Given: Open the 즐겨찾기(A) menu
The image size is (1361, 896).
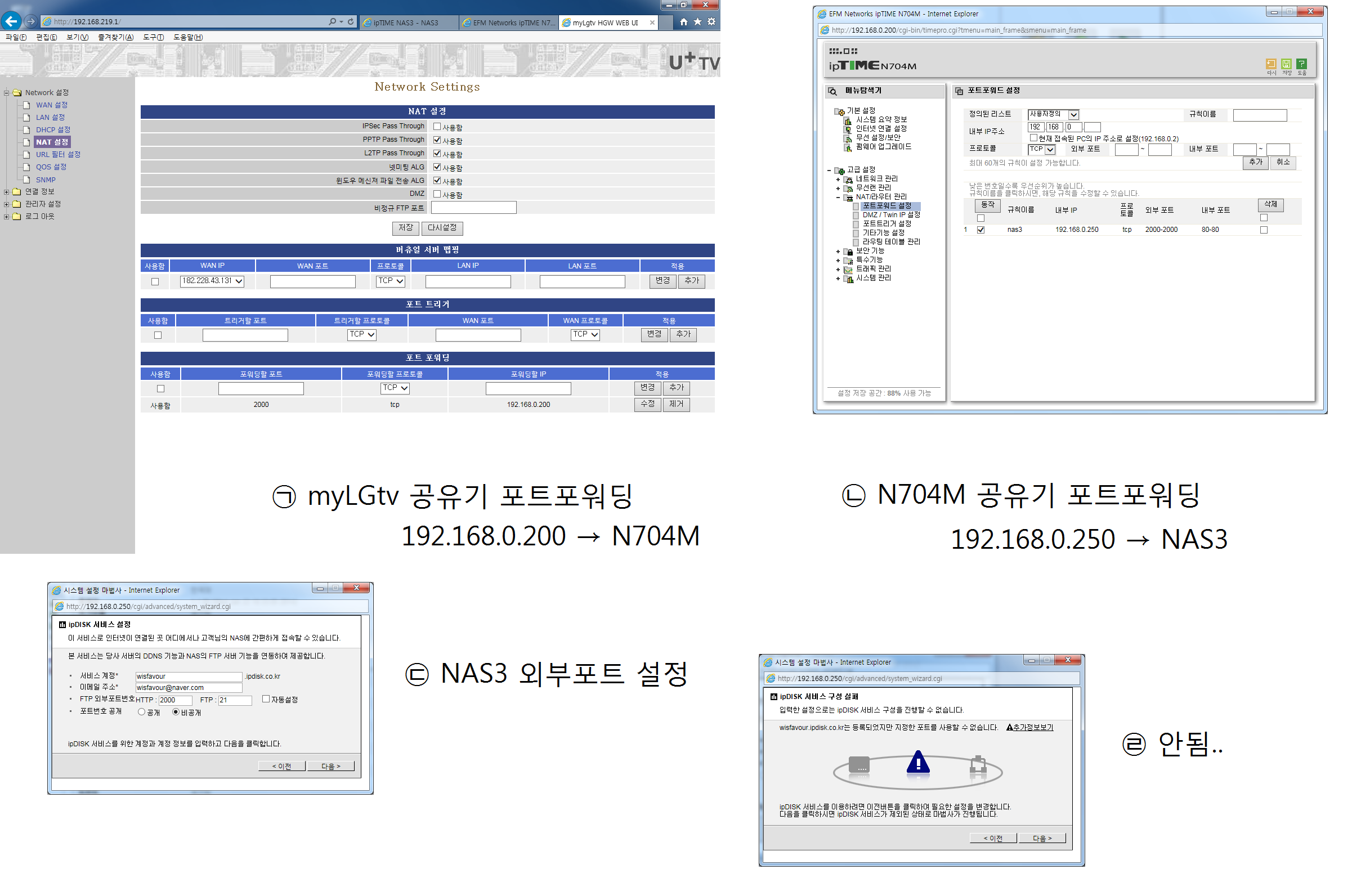Looking at the screenshot, I should coord(115,37).
